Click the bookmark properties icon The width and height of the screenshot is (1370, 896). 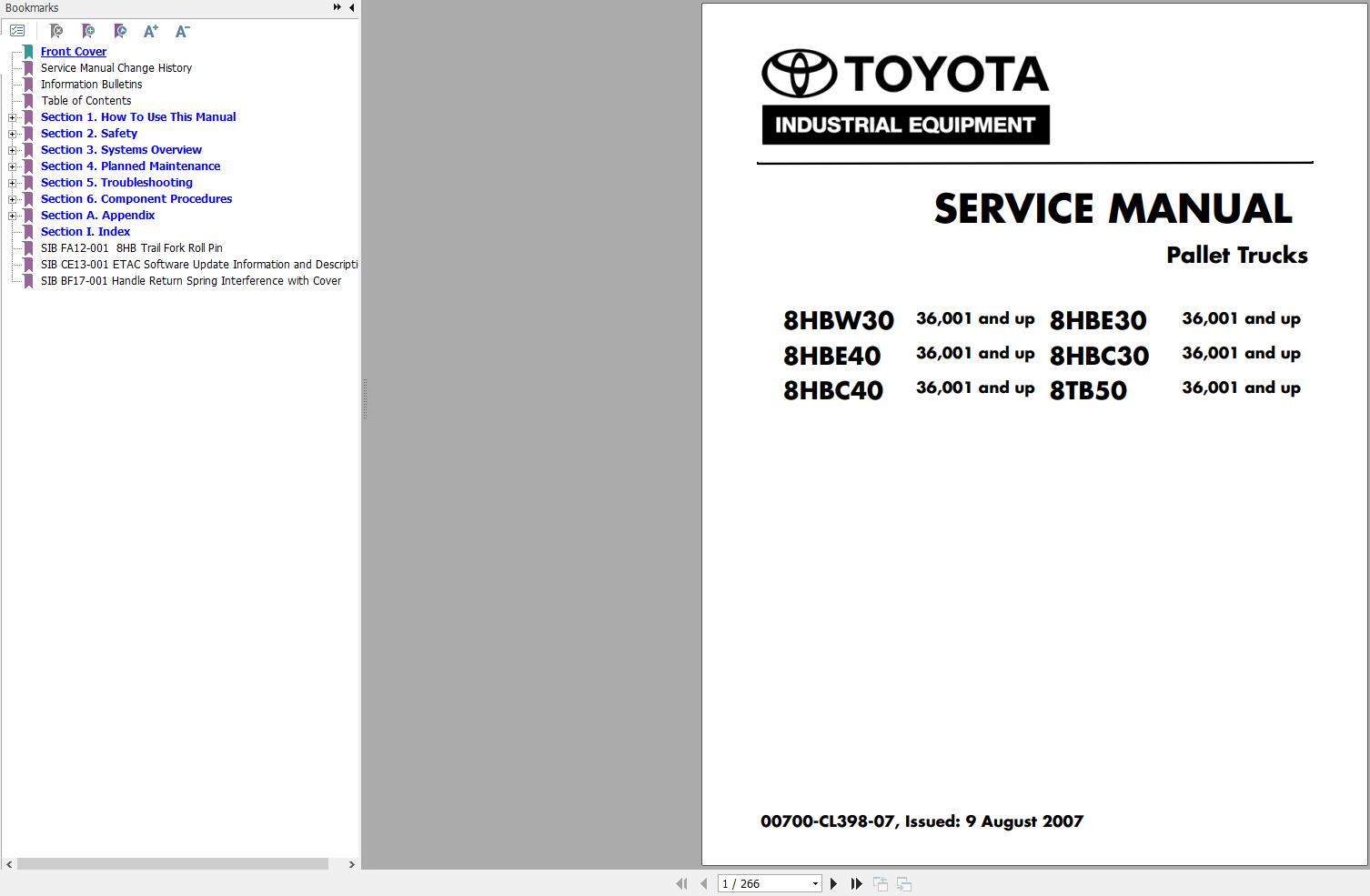click(120, 31)
